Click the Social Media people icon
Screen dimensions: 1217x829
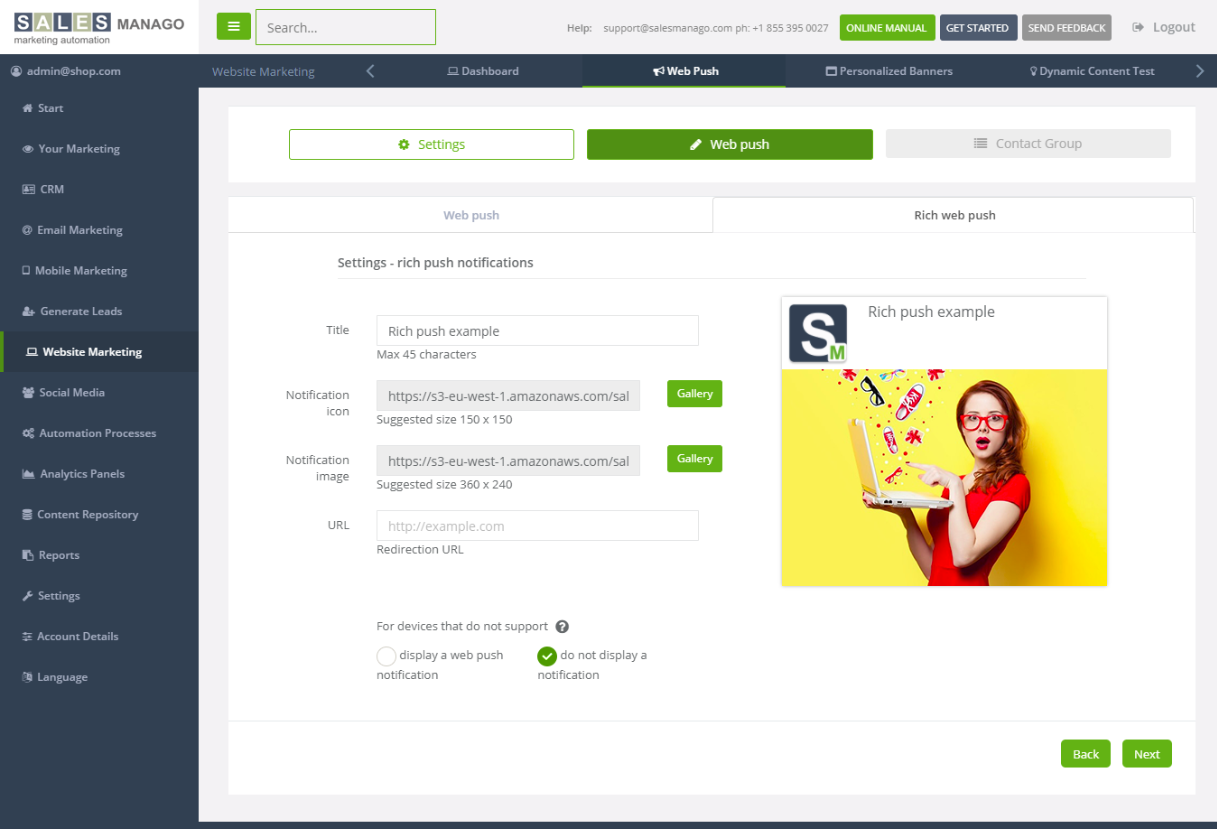pos(28,393)
